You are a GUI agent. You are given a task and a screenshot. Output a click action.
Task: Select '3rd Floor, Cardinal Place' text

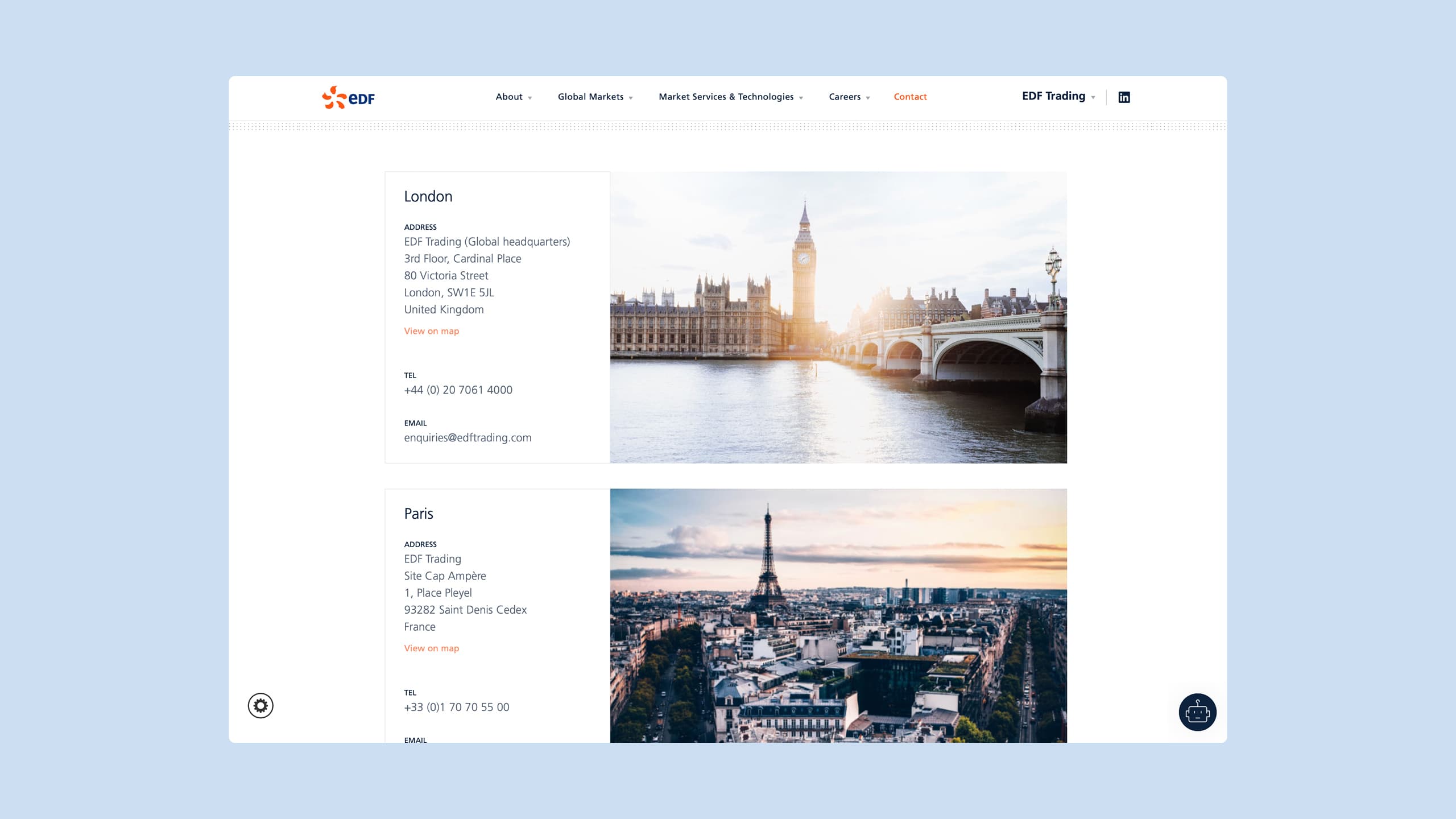462,259
